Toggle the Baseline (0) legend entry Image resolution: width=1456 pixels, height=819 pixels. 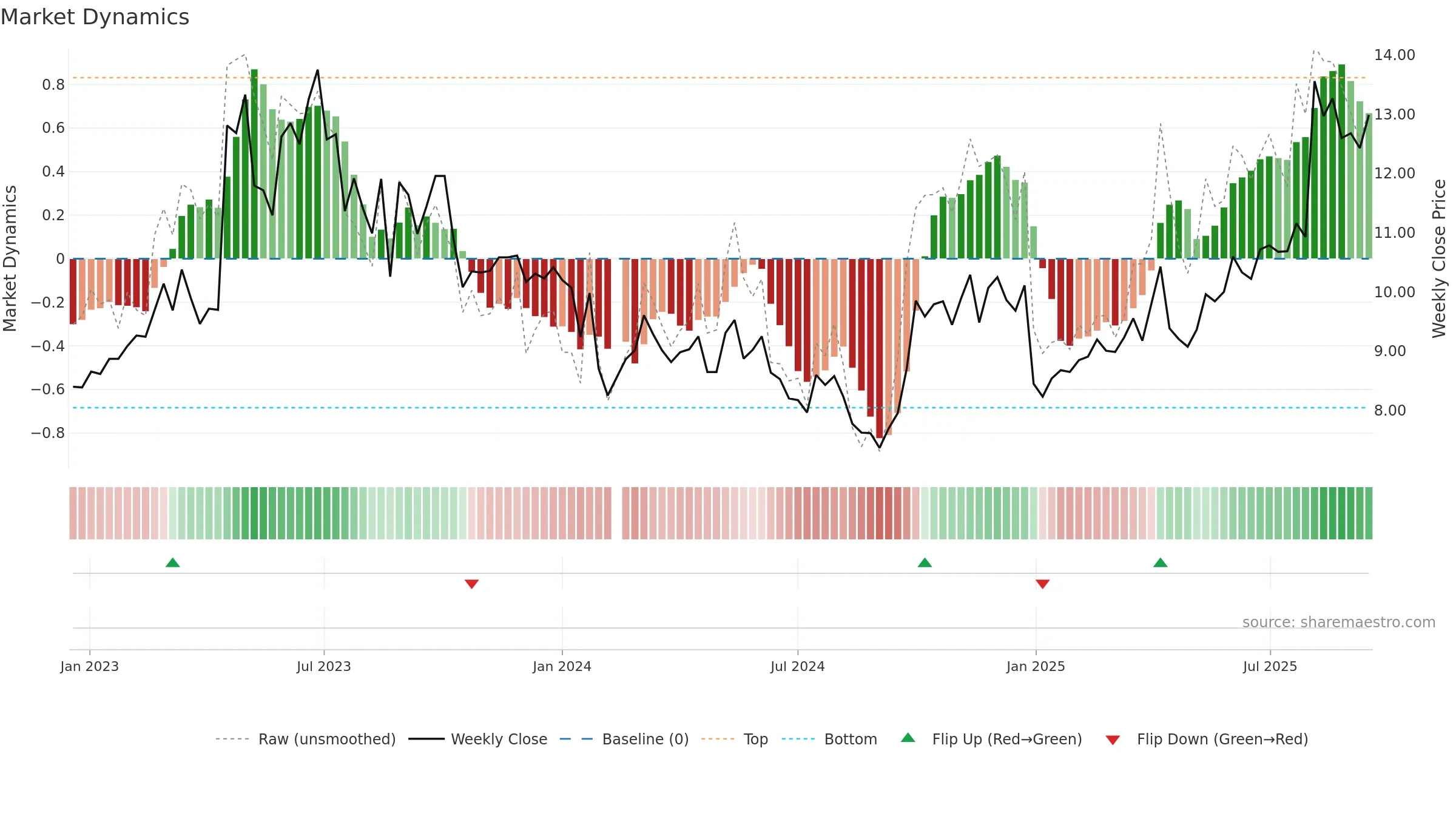624,739
